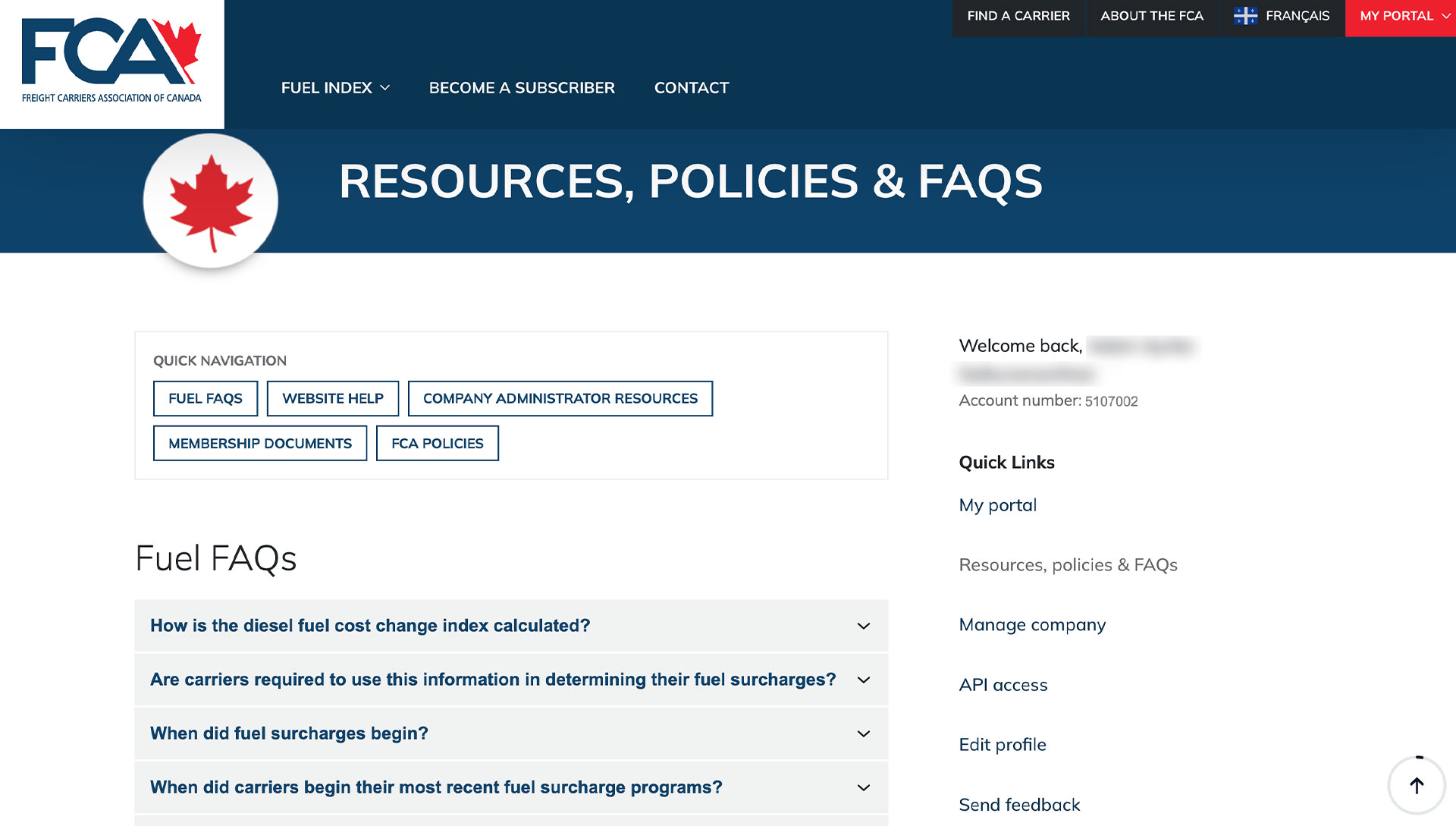Open Resources, policies & FAQs quick link
This screenshot has width=1456, height=826.
pyautogui.click(x=1068, y=565)
